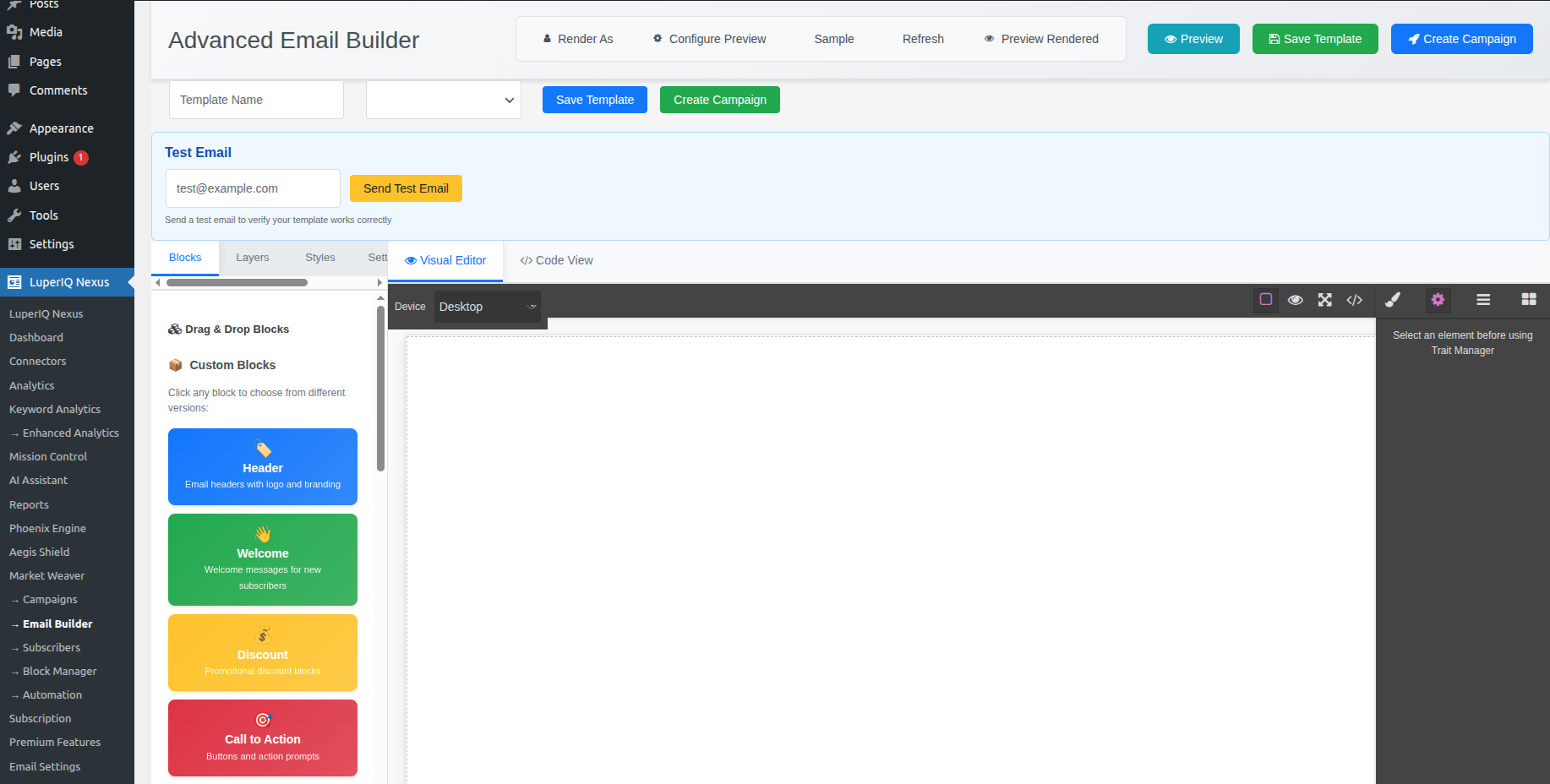This screenshot has height=784, width=1550.
Task: Click the Template Name input field
Action: (256, 100)
